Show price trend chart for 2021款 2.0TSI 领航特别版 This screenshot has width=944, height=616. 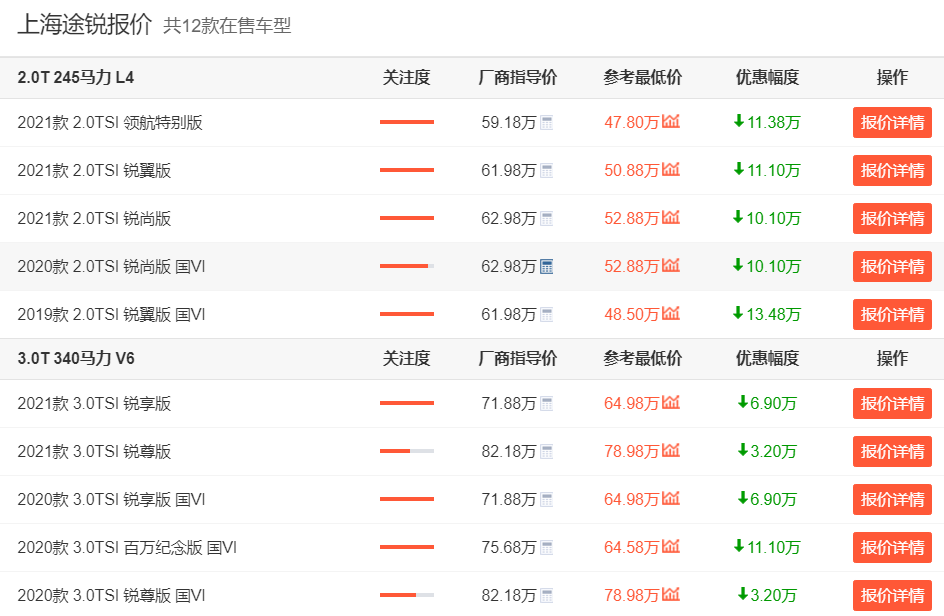pyautogui.click(x=671, y=122)
